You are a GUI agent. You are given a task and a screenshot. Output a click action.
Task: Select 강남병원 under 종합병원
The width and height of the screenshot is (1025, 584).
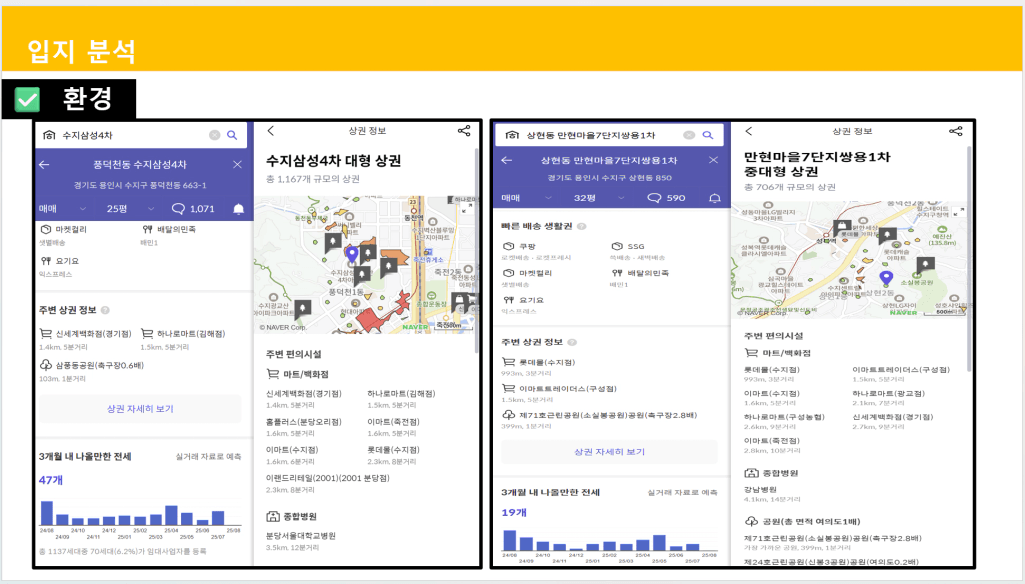coord(760,490)
